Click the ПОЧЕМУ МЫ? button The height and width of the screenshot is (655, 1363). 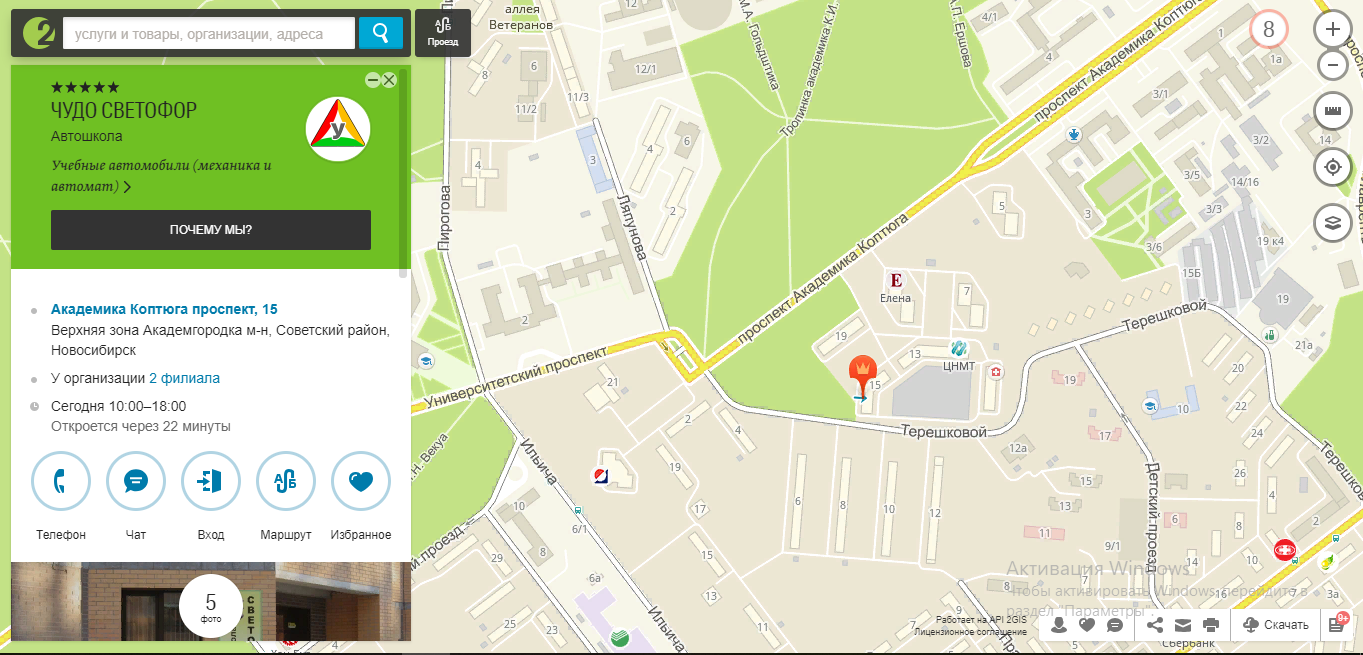point(211,230)
